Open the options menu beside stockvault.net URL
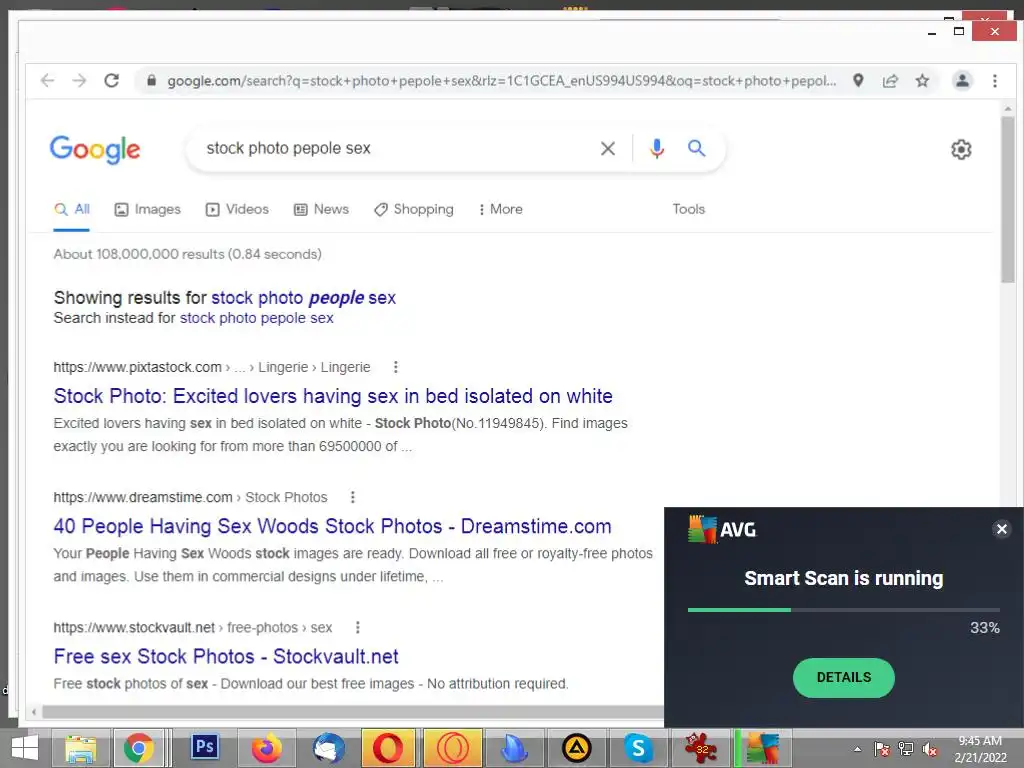This screenshot has width=1024, height=768. (357, 628)
